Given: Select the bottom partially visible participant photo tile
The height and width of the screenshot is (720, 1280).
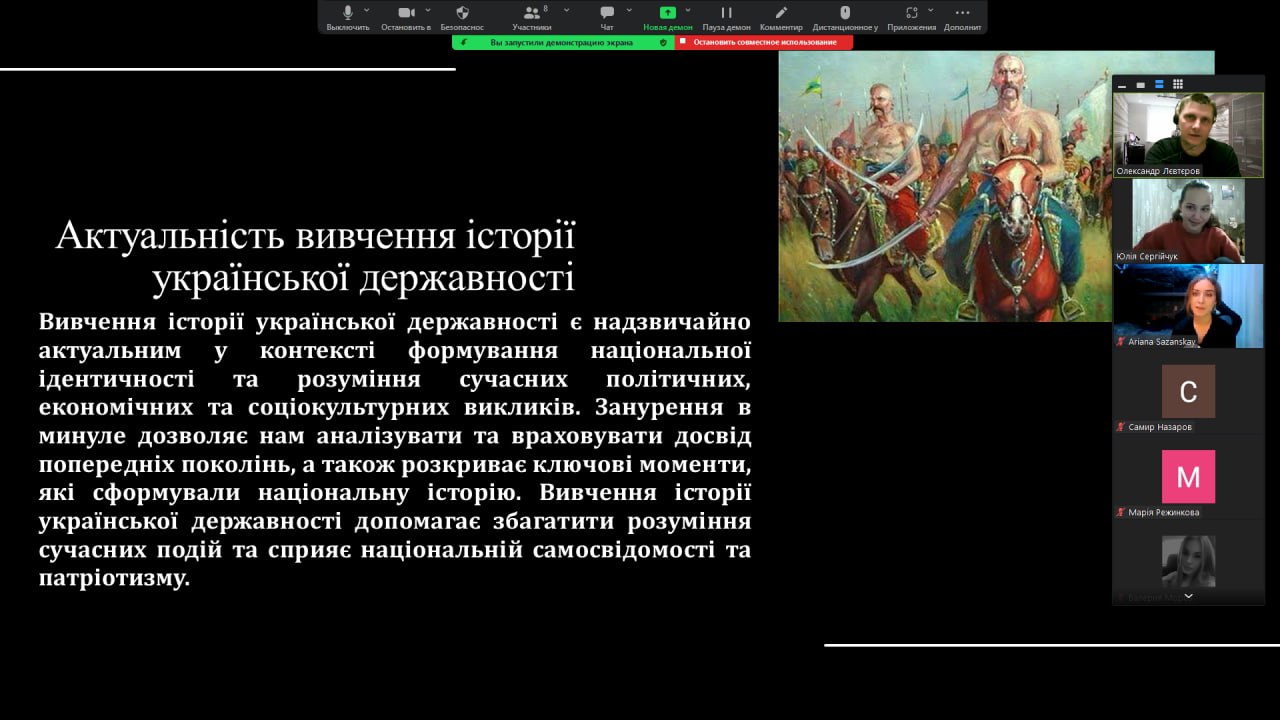Looking at the screenshot, I should 1189,562.
